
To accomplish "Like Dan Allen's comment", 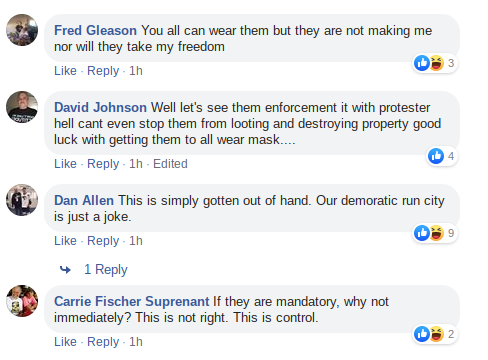I will pos(65,241).
